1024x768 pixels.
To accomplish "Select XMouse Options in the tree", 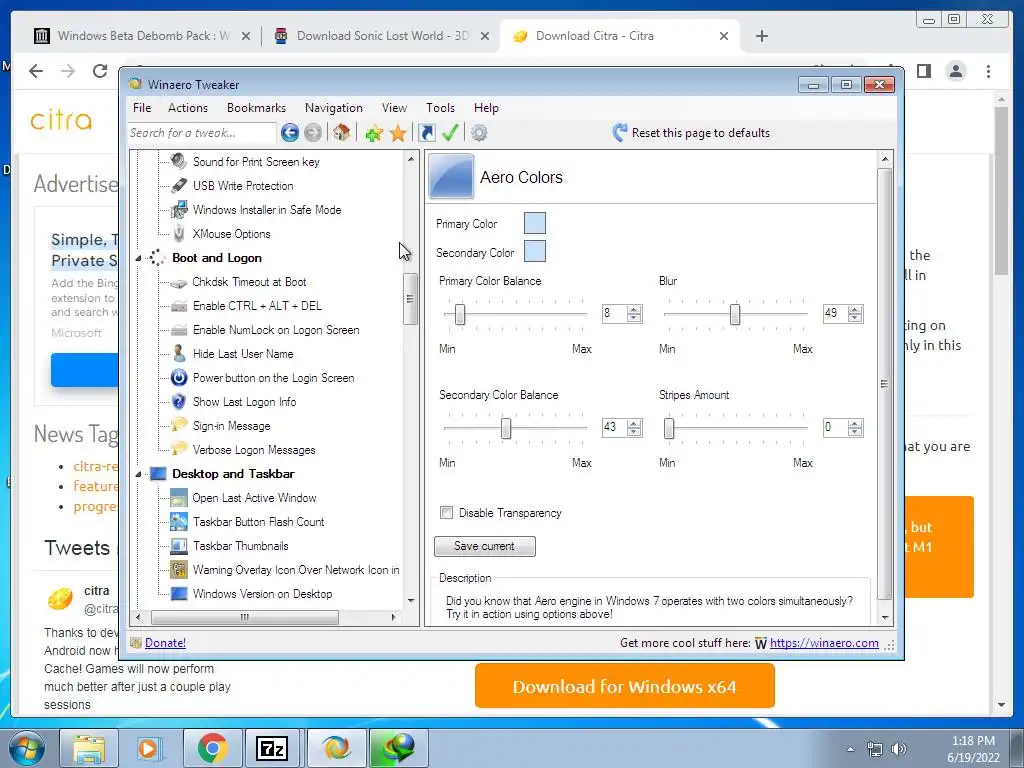I will click(x=231, y=234).
